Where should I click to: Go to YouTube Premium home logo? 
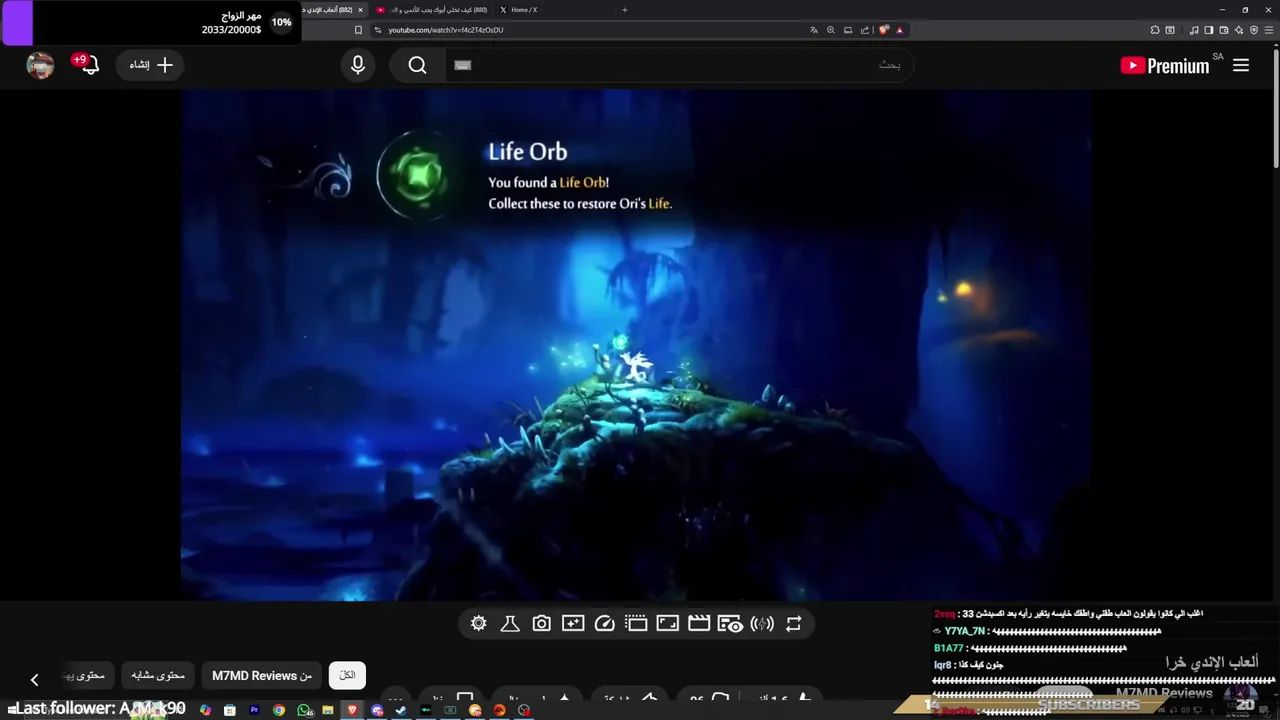click(x=1166, y=66)
